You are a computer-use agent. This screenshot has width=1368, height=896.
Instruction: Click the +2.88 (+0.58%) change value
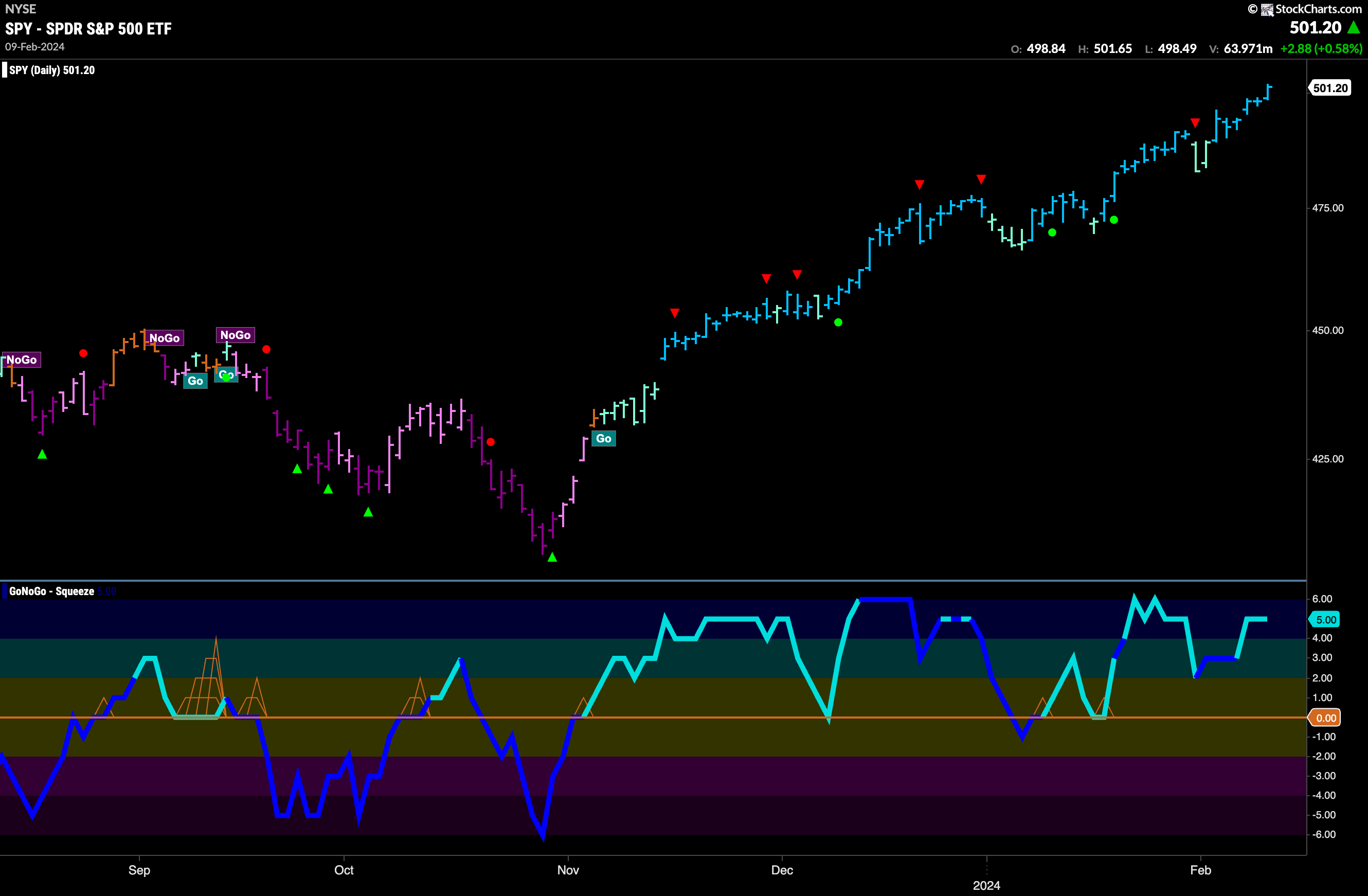[x=1321, y=49]
